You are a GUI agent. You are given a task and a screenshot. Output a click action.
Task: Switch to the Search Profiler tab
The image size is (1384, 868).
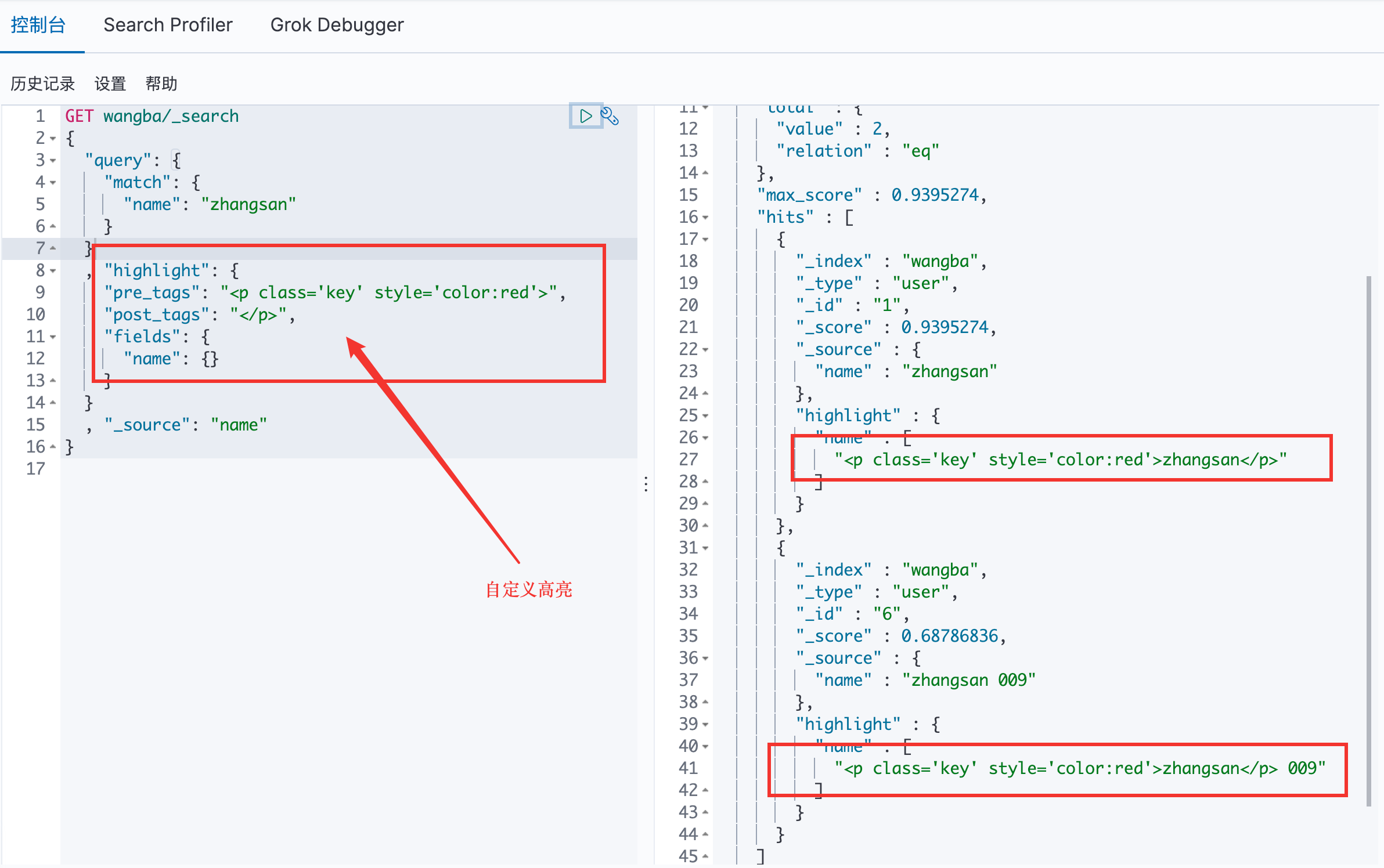click(x=168, y=25)
